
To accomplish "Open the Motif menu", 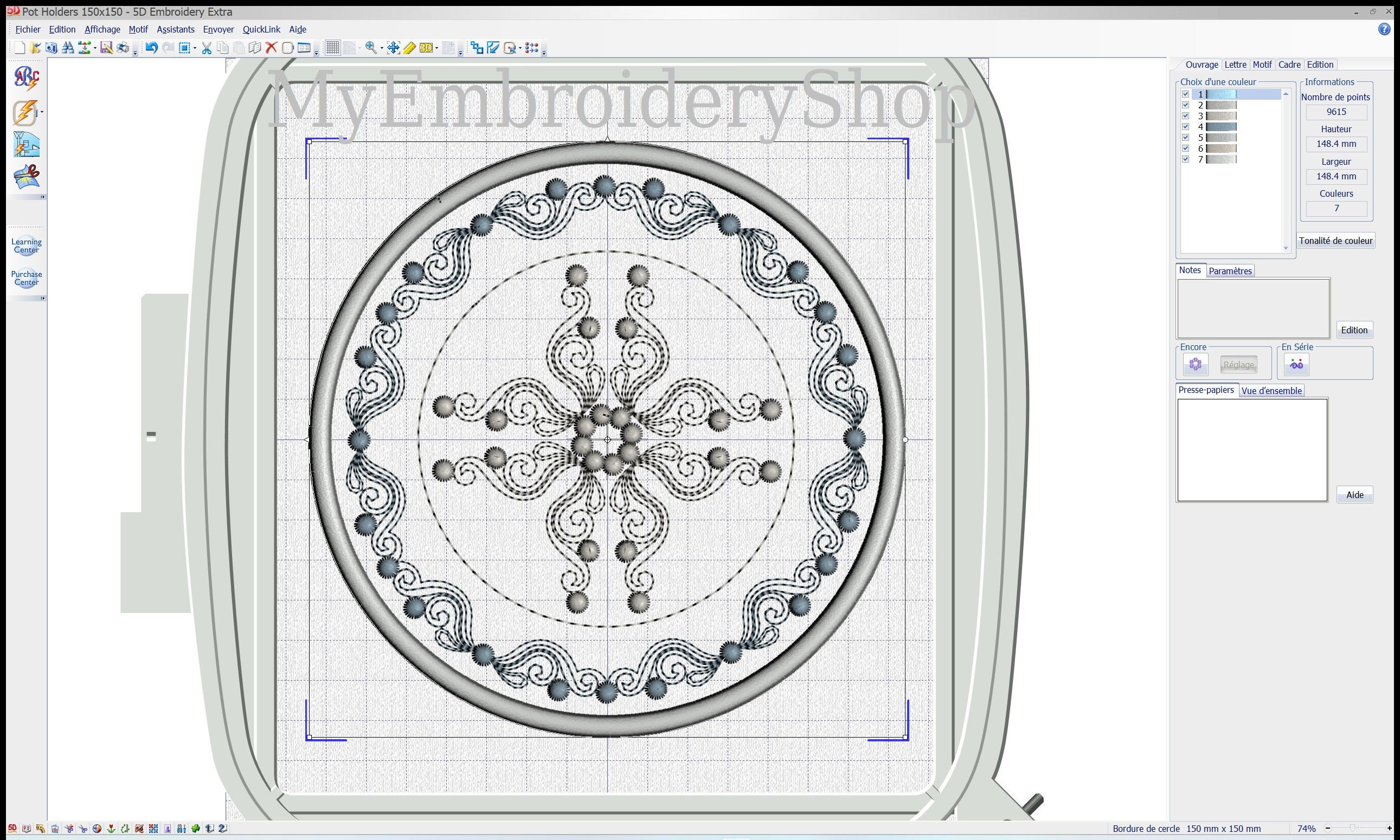I will coord(138,29).
